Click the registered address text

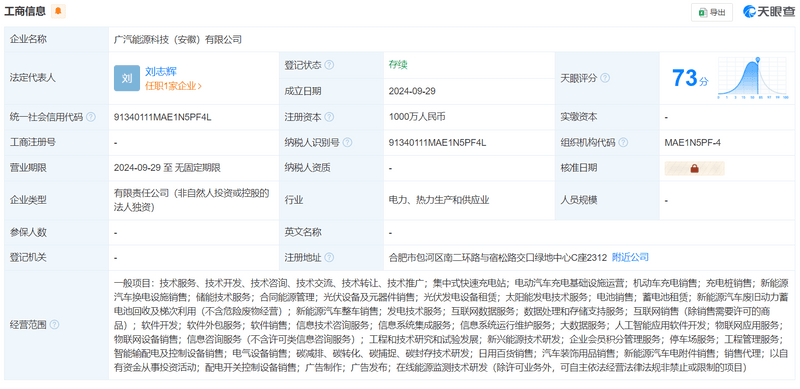click(498, 257)
